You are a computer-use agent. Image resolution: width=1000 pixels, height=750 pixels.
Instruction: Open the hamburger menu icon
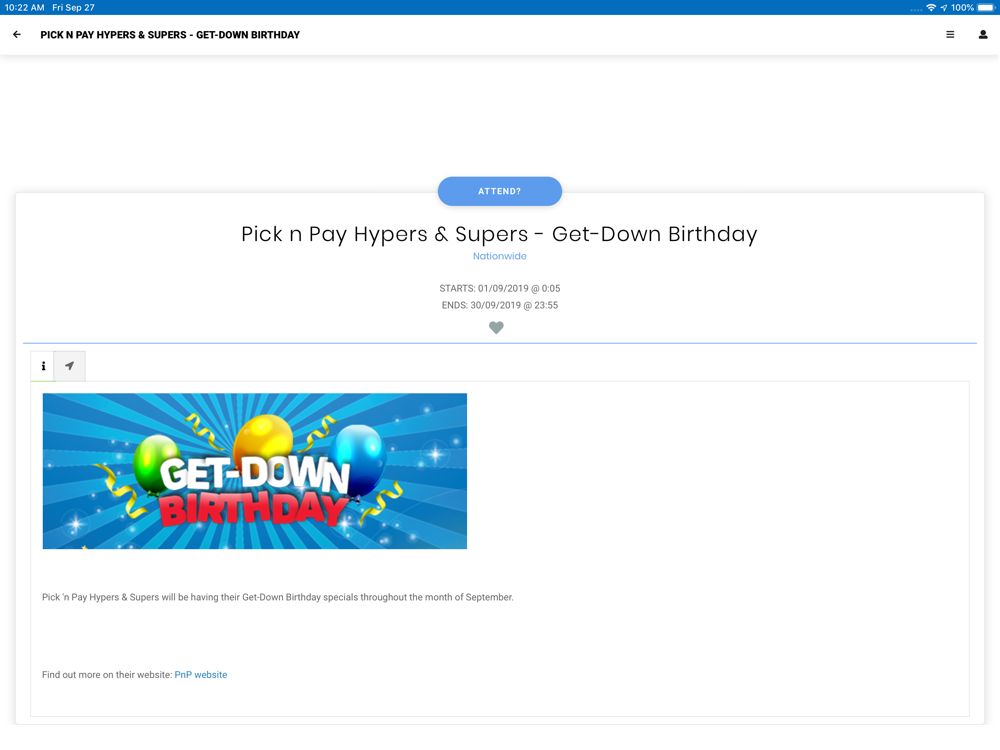click(950, 34)
